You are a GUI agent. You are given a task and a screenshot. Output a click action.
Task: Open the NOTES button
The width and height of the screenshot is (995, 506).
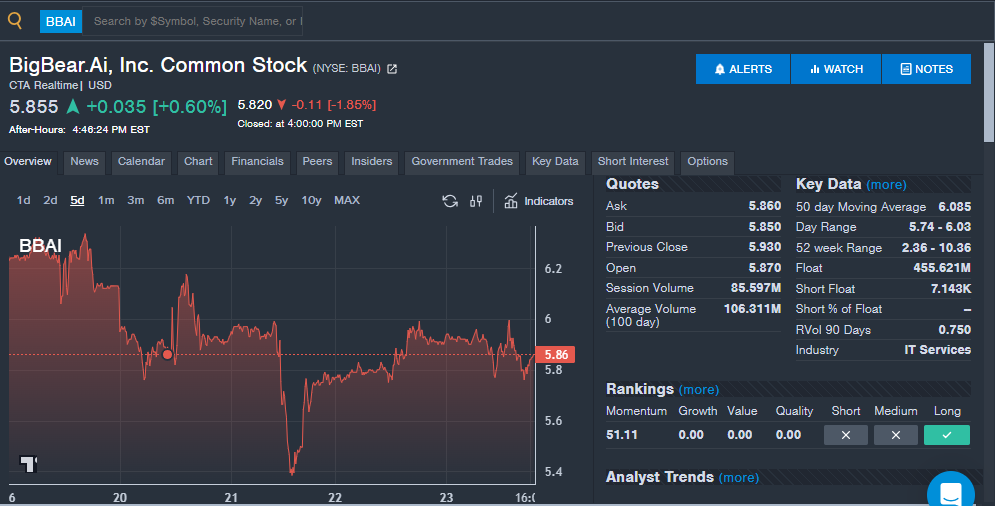(x=926, y=69)
